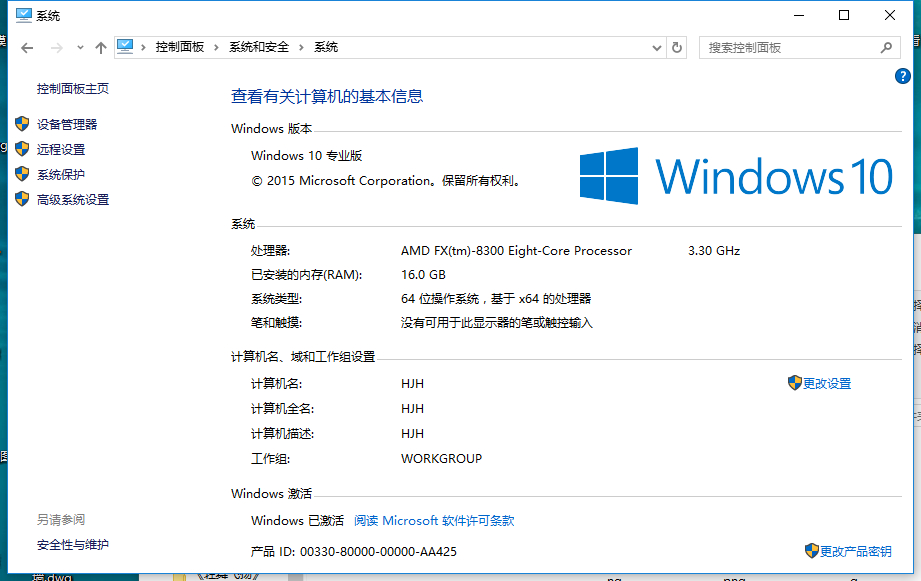The height and width of the screenshot is (581, 921).
Task: Click the 64 位操作系统 system type value
Action: point(496,299)
